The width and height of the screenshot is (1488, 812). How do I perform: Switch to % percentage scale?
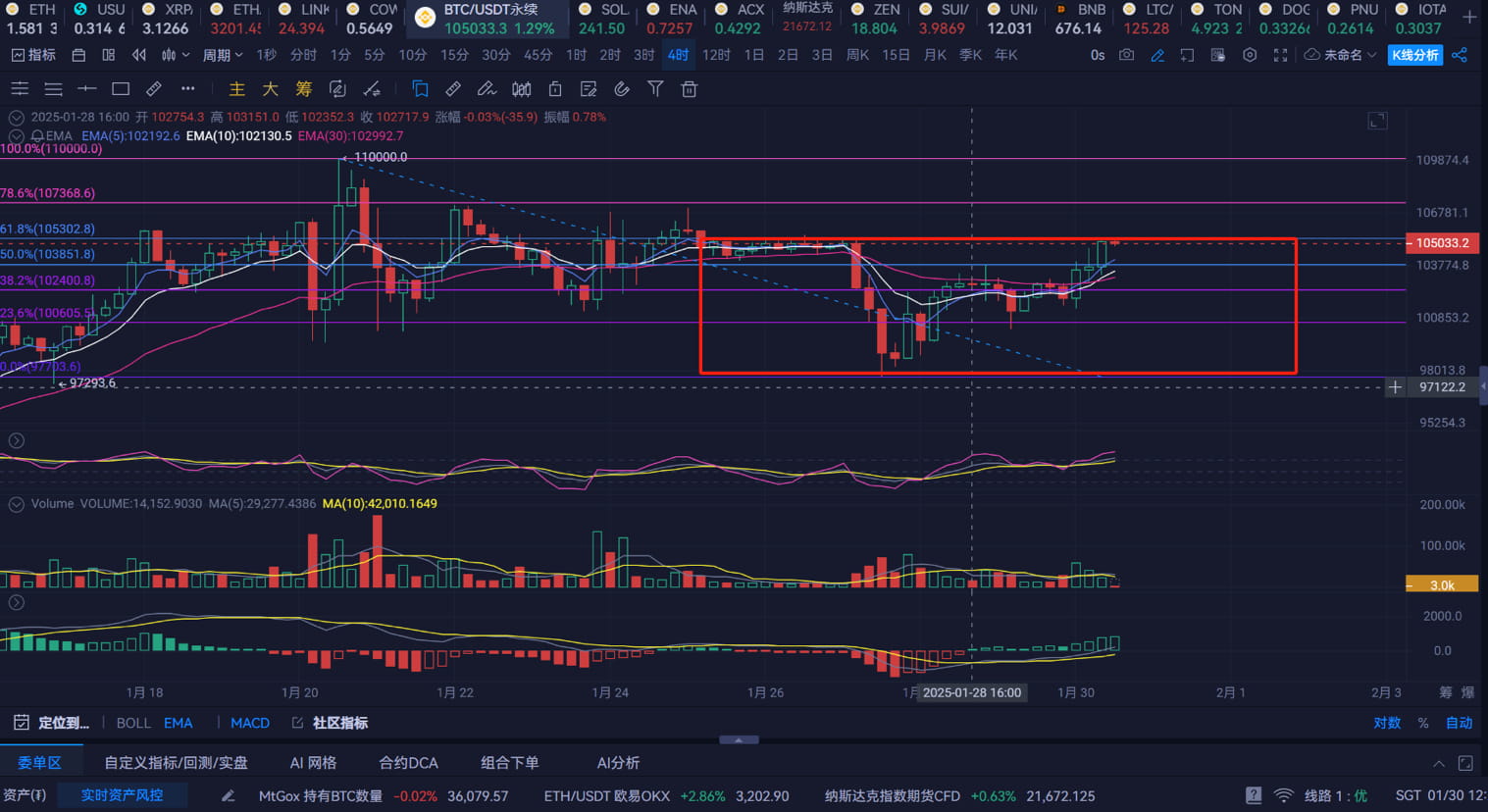click(1423, 723)
